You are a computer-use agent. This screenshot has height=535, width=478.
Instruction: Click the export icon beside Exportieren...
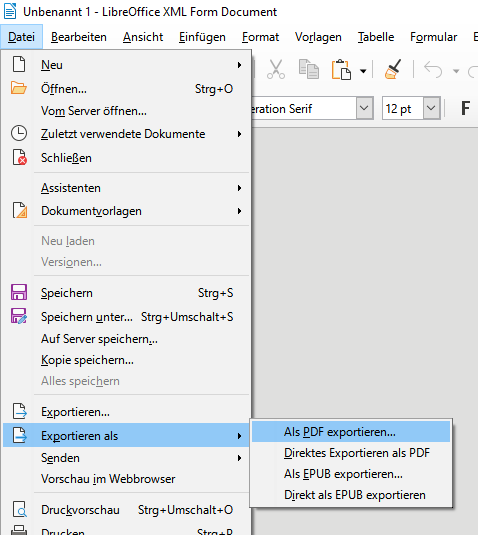tap(20, 411)
